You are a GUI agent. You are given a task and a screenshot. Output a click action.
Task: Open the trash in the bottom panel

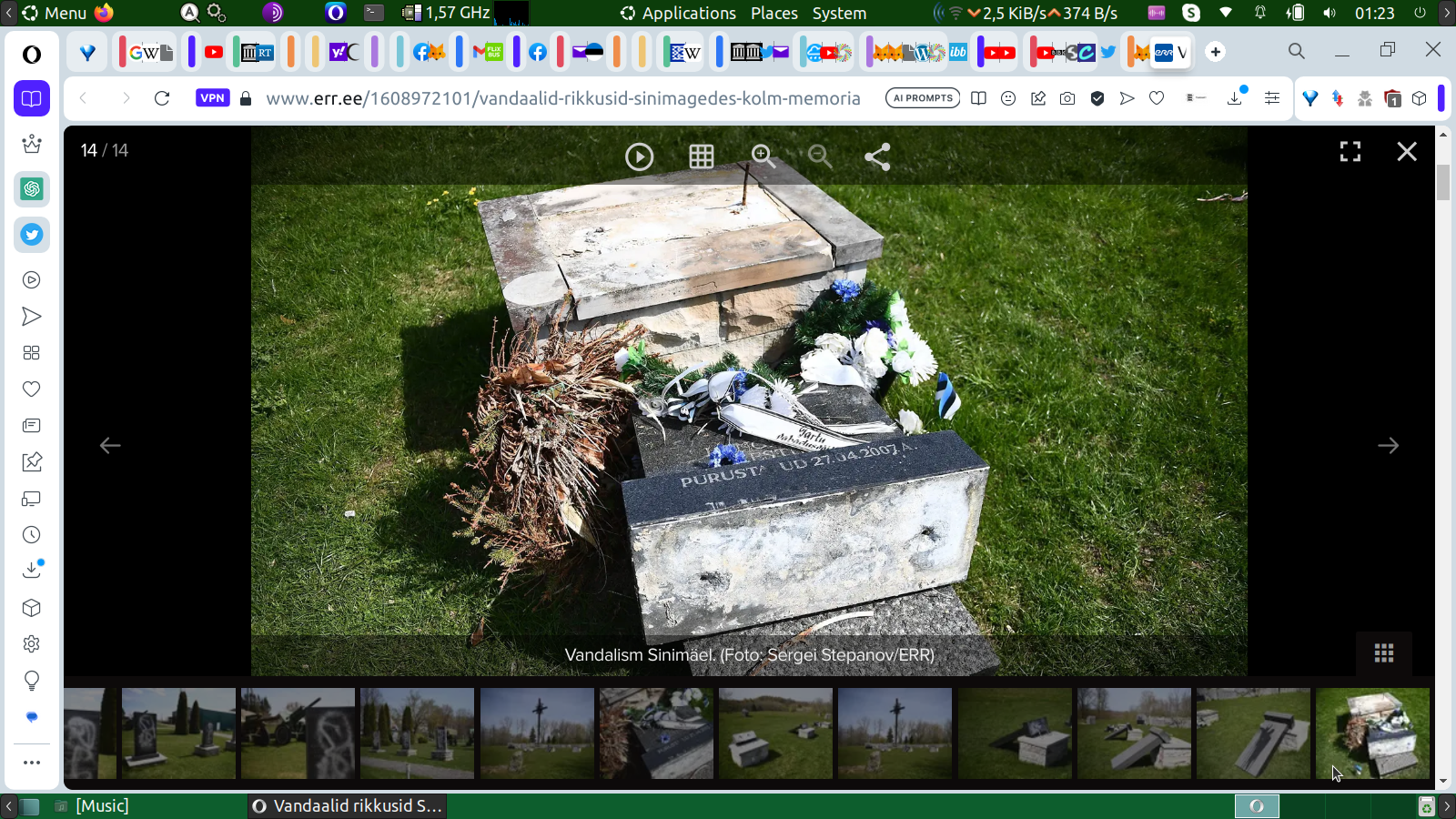point(1426,806)
